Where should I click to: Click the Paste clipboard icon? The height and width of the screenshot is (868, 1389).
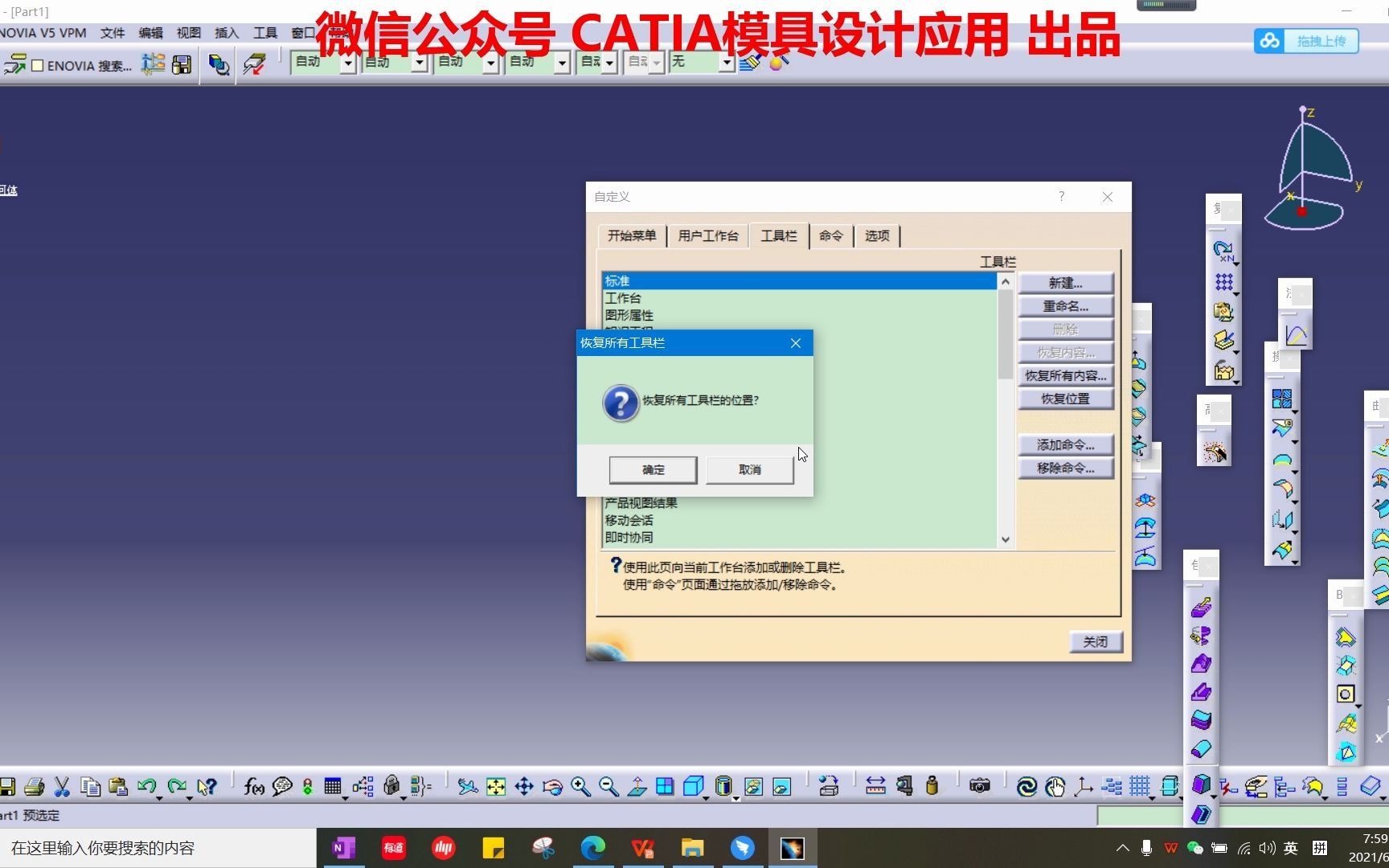pyautogui.click(x=118, y=787)
